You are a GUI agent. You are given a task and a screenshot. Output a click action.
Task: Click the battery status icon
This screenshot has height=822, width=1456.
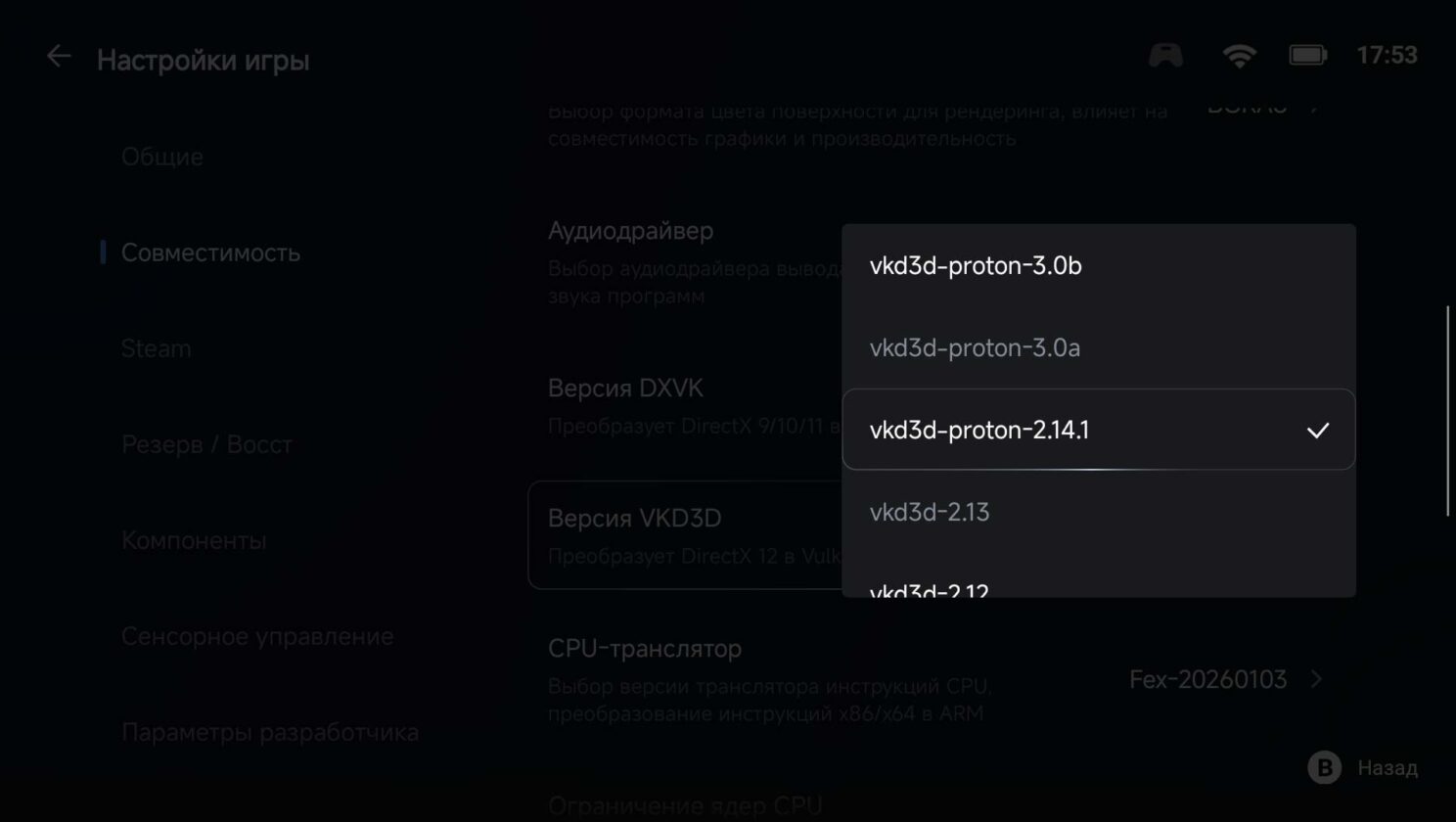point(1307,56)
